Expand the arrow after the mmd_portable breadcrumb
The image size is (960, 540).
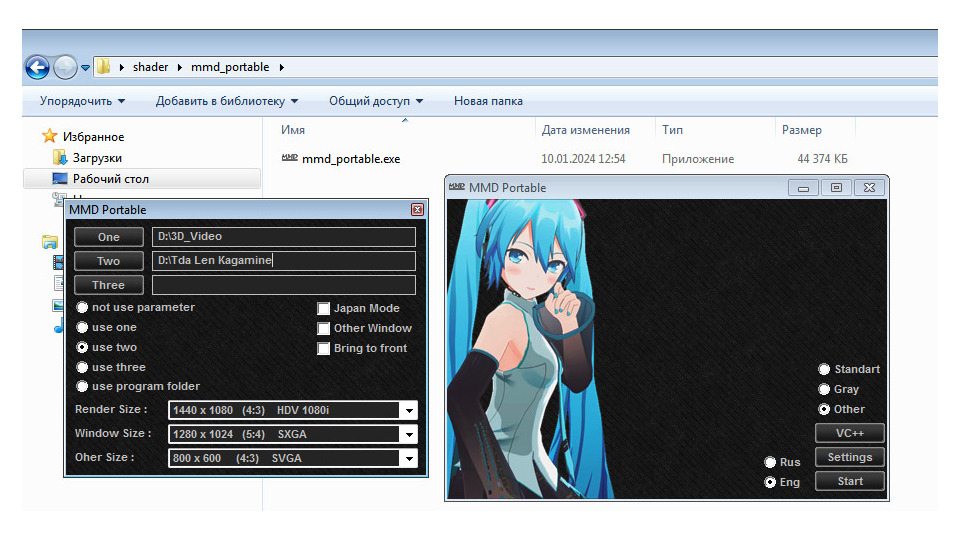pos(282,67)
